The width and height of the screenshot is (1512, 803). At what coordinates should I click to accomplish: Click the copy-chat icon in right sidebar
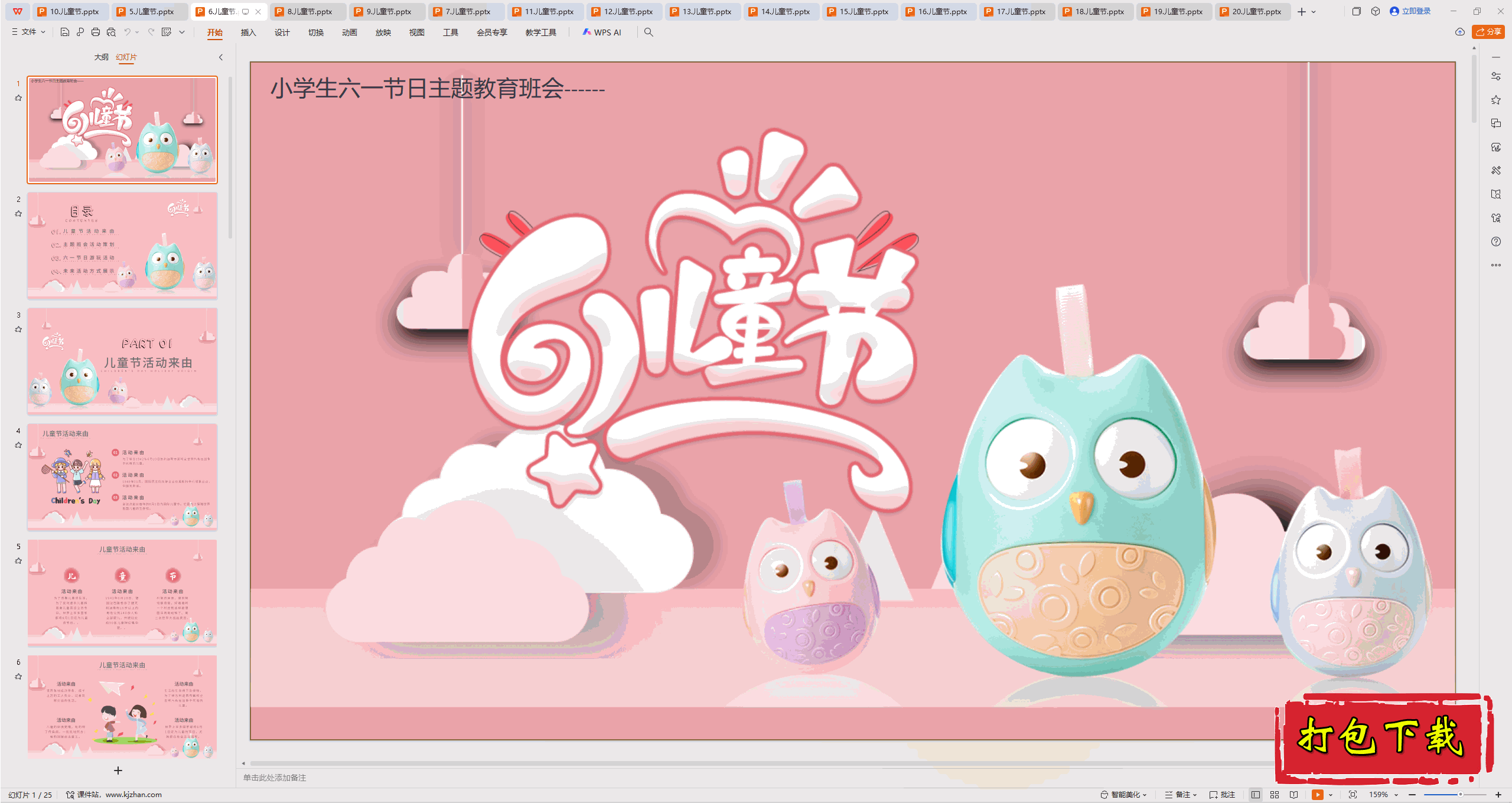pos(1496,123)
